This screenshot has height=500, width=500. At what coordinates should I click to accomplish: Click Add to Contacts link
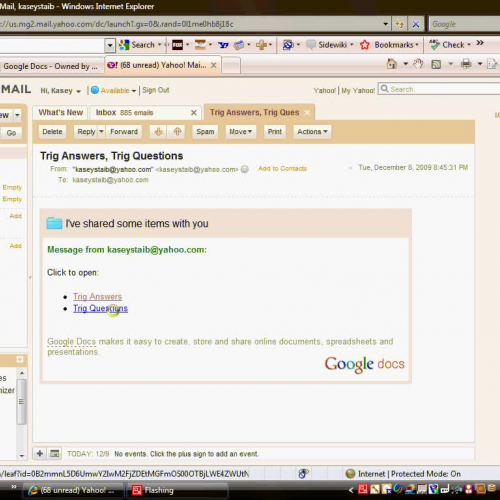pyautogui.click(x=282, y=169)
